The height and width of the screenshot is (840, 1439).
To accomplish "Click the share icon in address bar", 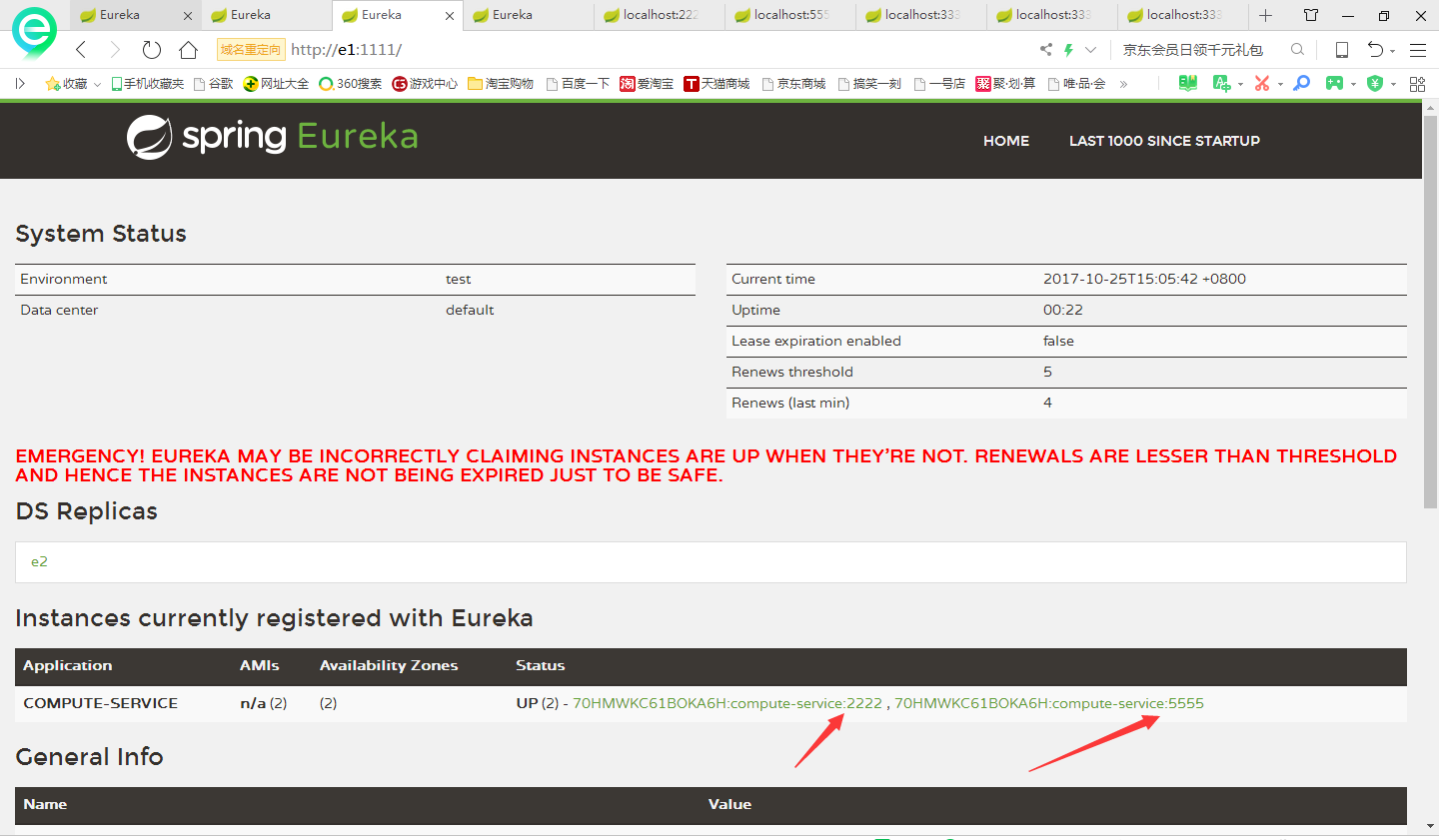I will [x=1045, y=49].
